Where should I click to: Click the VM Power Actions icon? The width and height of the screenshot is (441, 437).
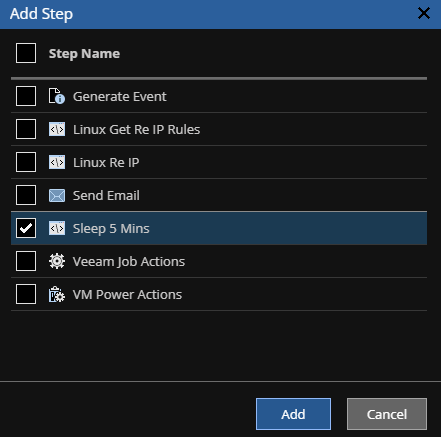[57, 294]
